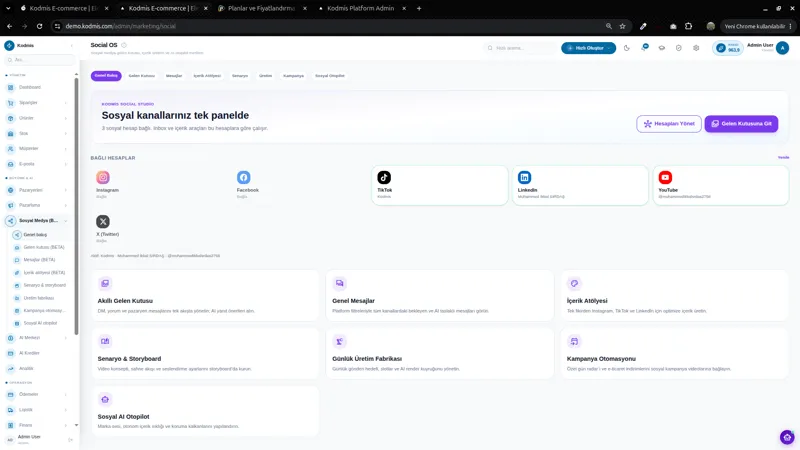
Task: Open settings gear in top bar
Action: point(696,48)
